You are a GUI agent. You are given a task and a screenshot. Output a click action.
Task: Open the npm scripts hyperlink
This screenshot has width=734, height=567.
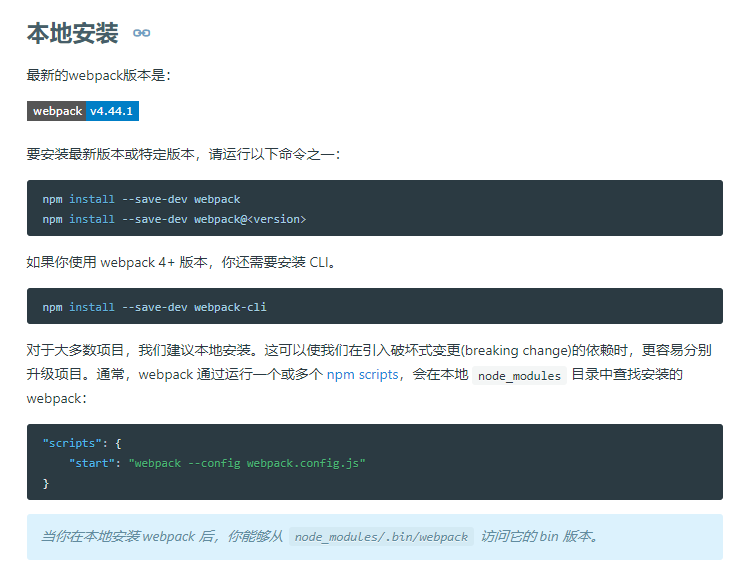[x=362, y=374]
